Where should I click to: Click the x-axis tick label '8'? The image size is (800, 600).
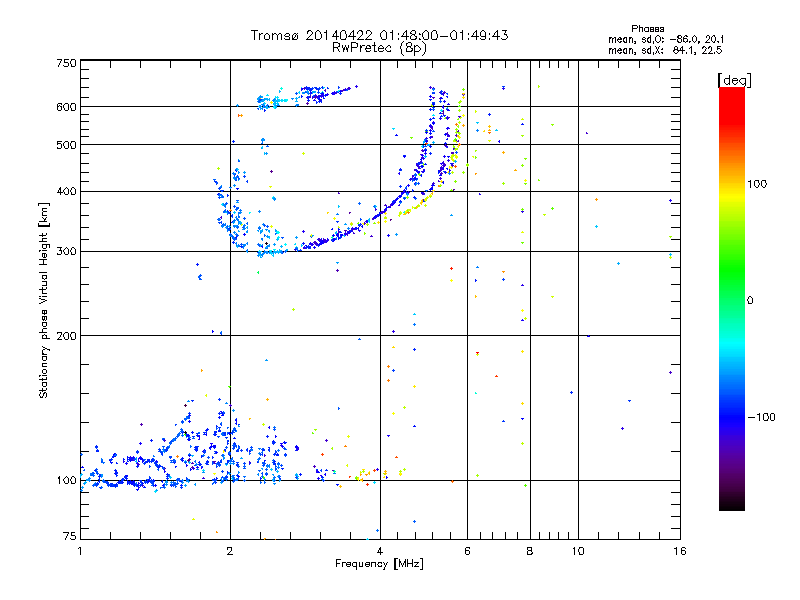pos(530,551)
